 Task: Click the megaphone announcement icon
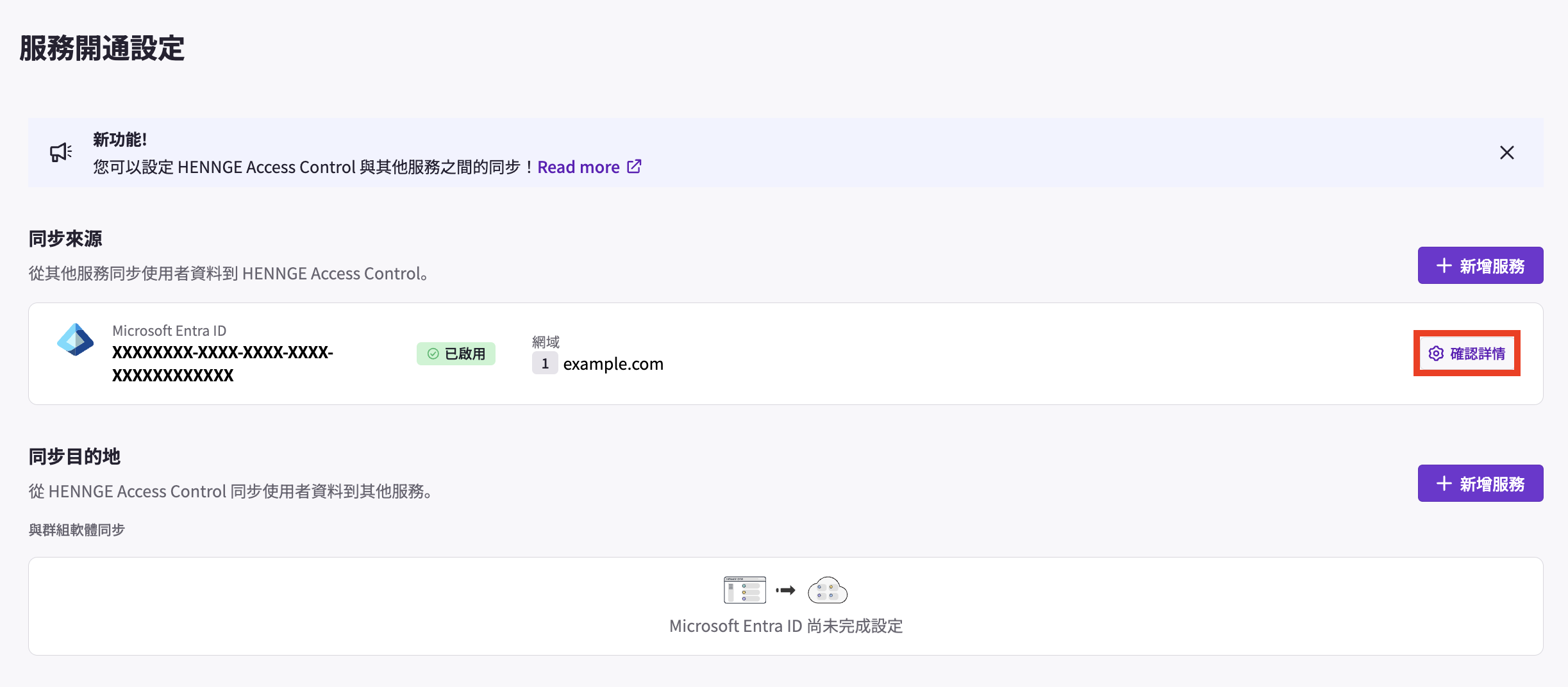61,153
